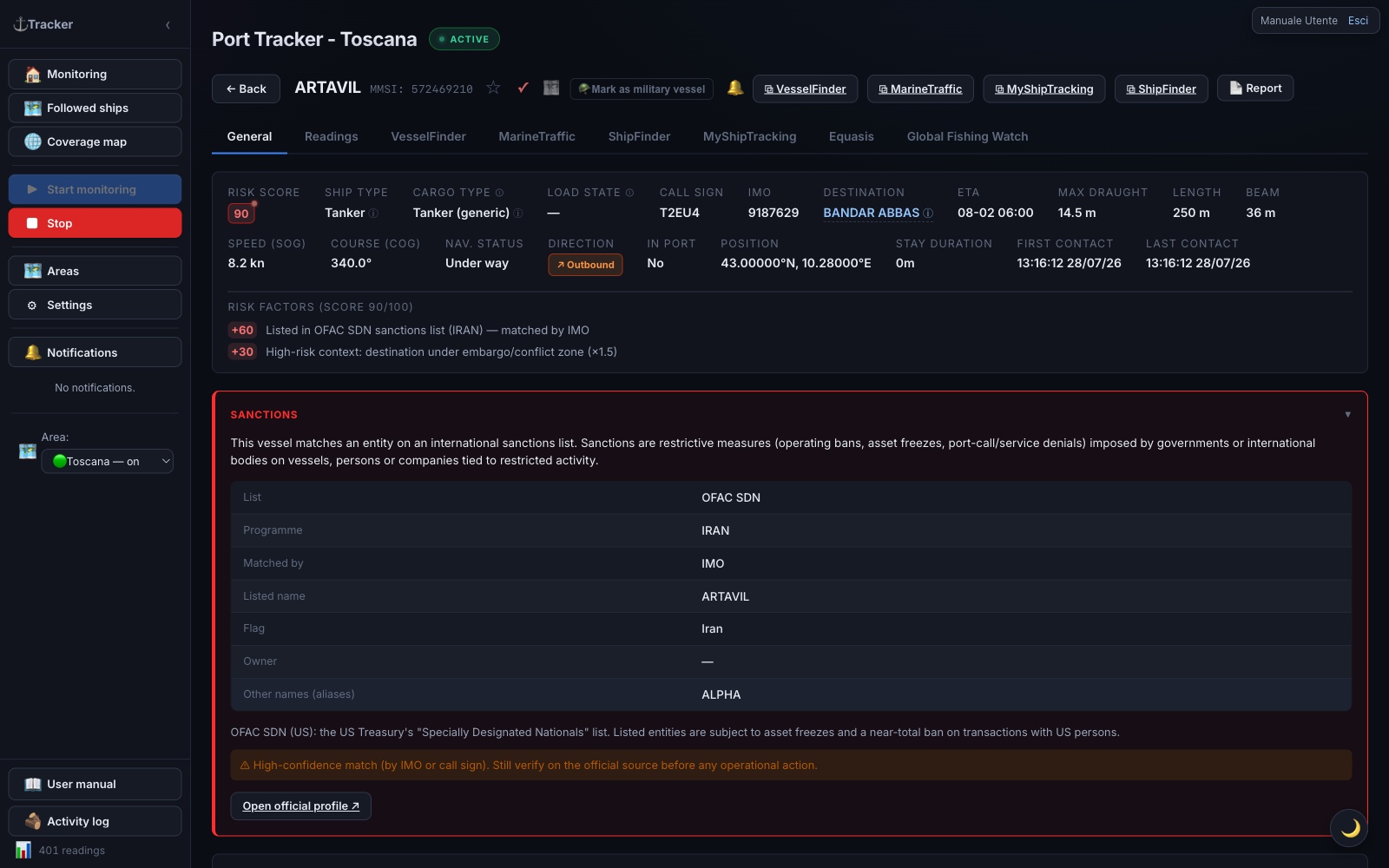Switch to the ShipFinder tab

pos(639,137)
